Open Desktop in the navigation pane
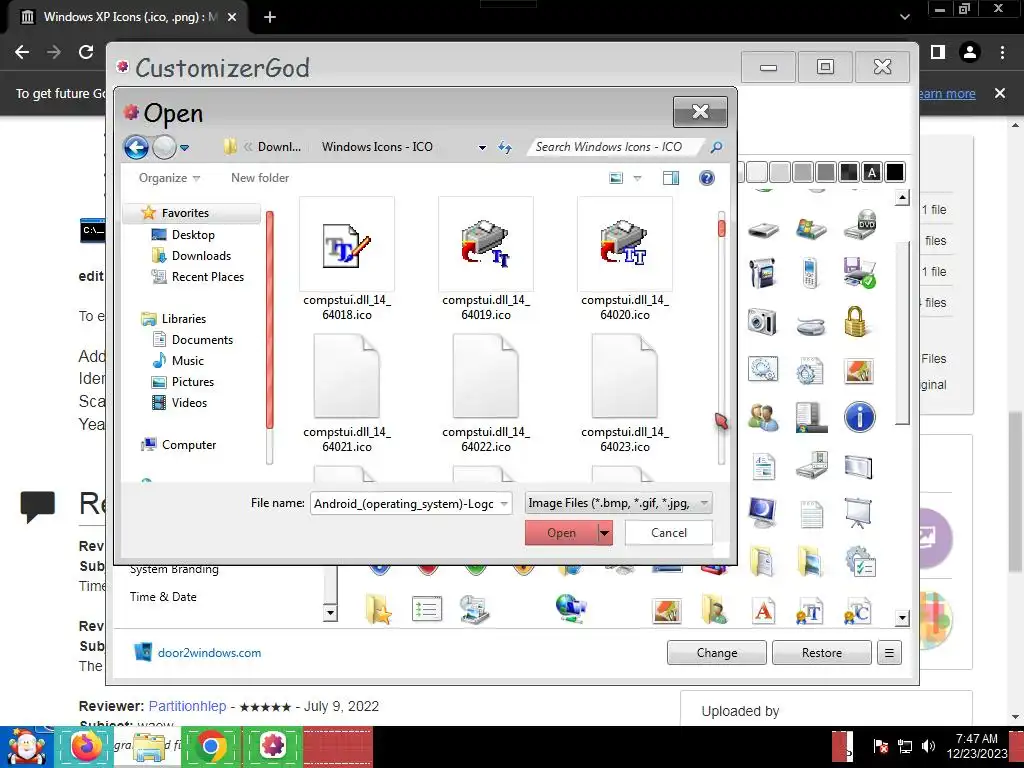Image resolution: width=1024 pixels, height=768 pixels. pyautogui.click(x=193, y=234)
